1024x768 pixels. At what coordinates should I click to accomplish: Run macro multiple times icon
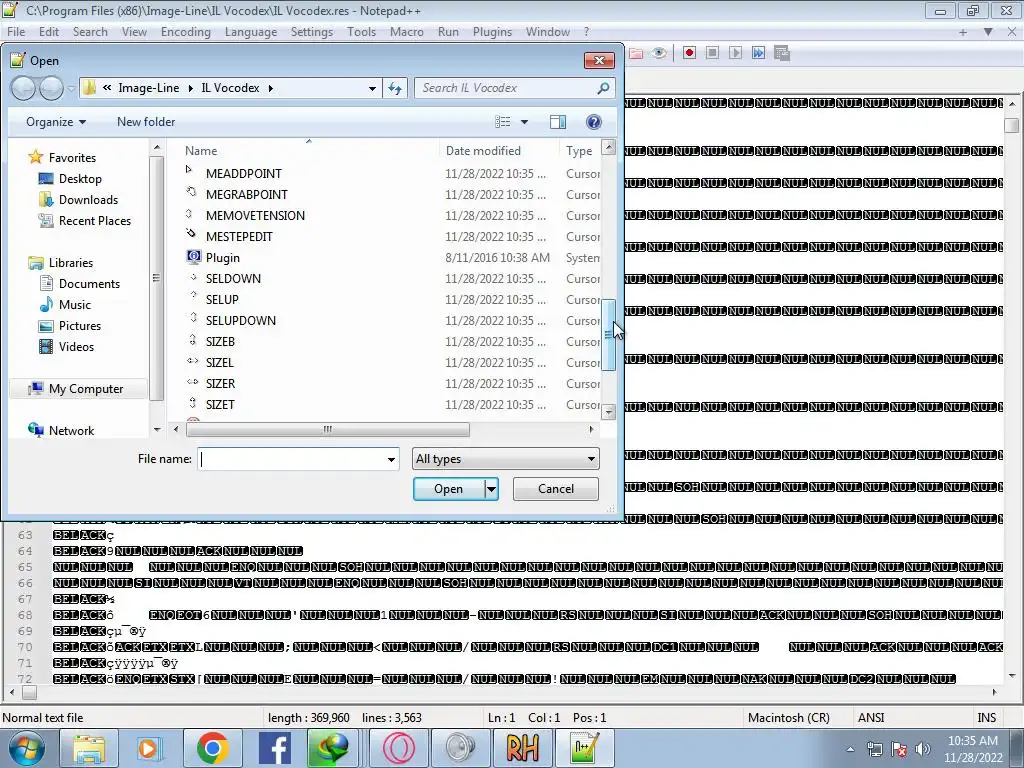click(x=758, y=53)
